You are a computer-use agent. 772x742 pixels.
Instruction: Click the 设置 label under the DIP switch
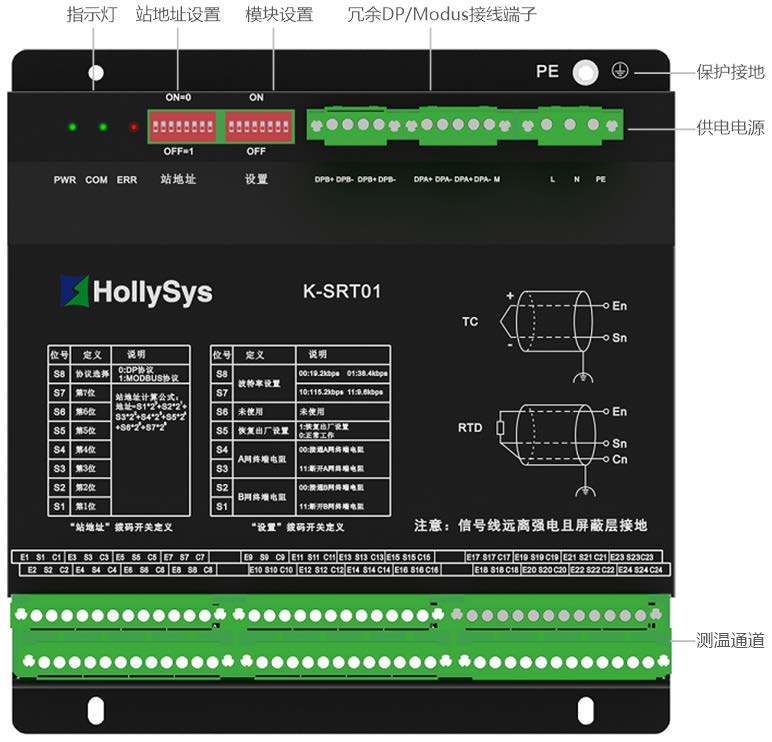[257, 179]
